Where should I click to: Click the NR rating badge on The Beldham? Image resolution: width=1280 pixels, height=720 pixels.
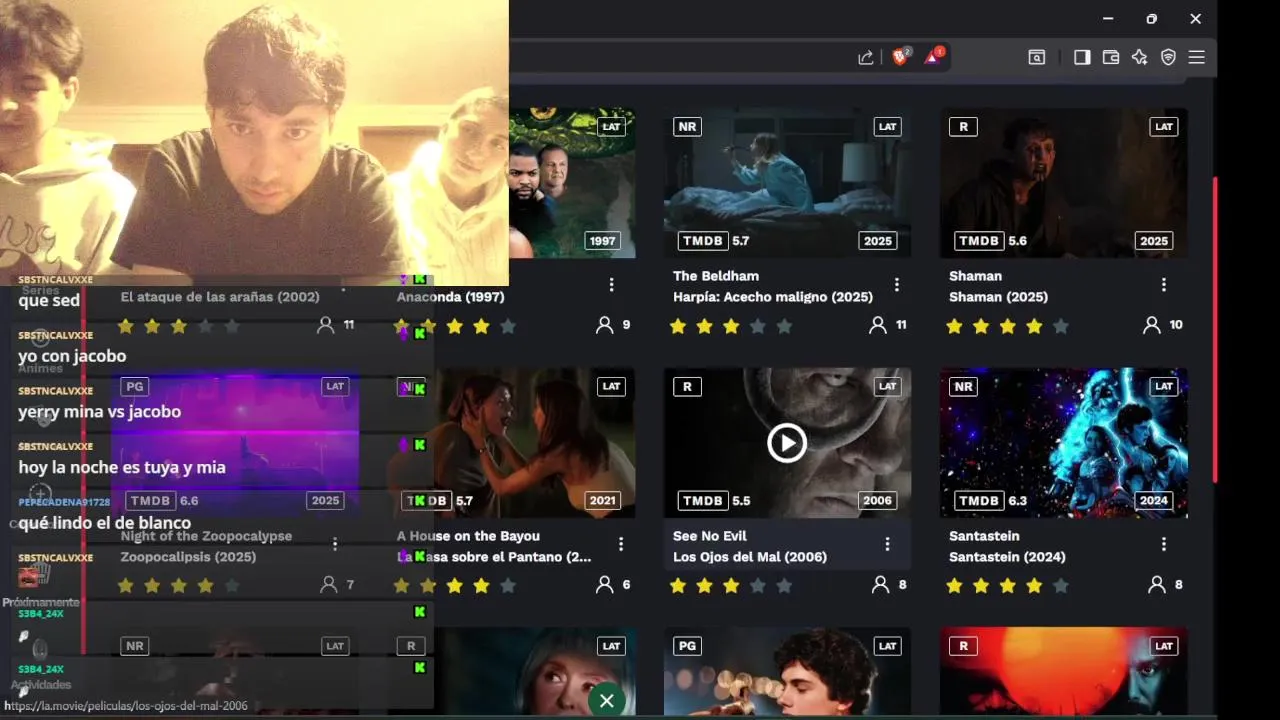click(x=687, y=127)
